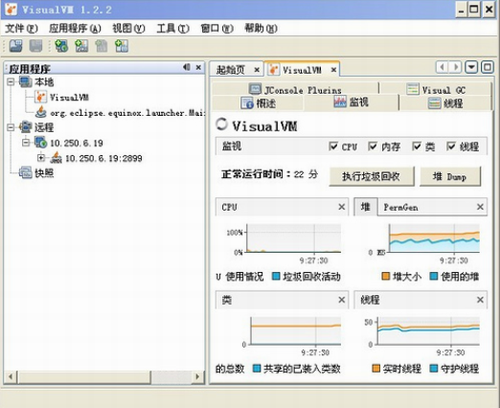Switch to the Visual GC tab
This screenshot has height=408, width=500.
pos(436,89)
